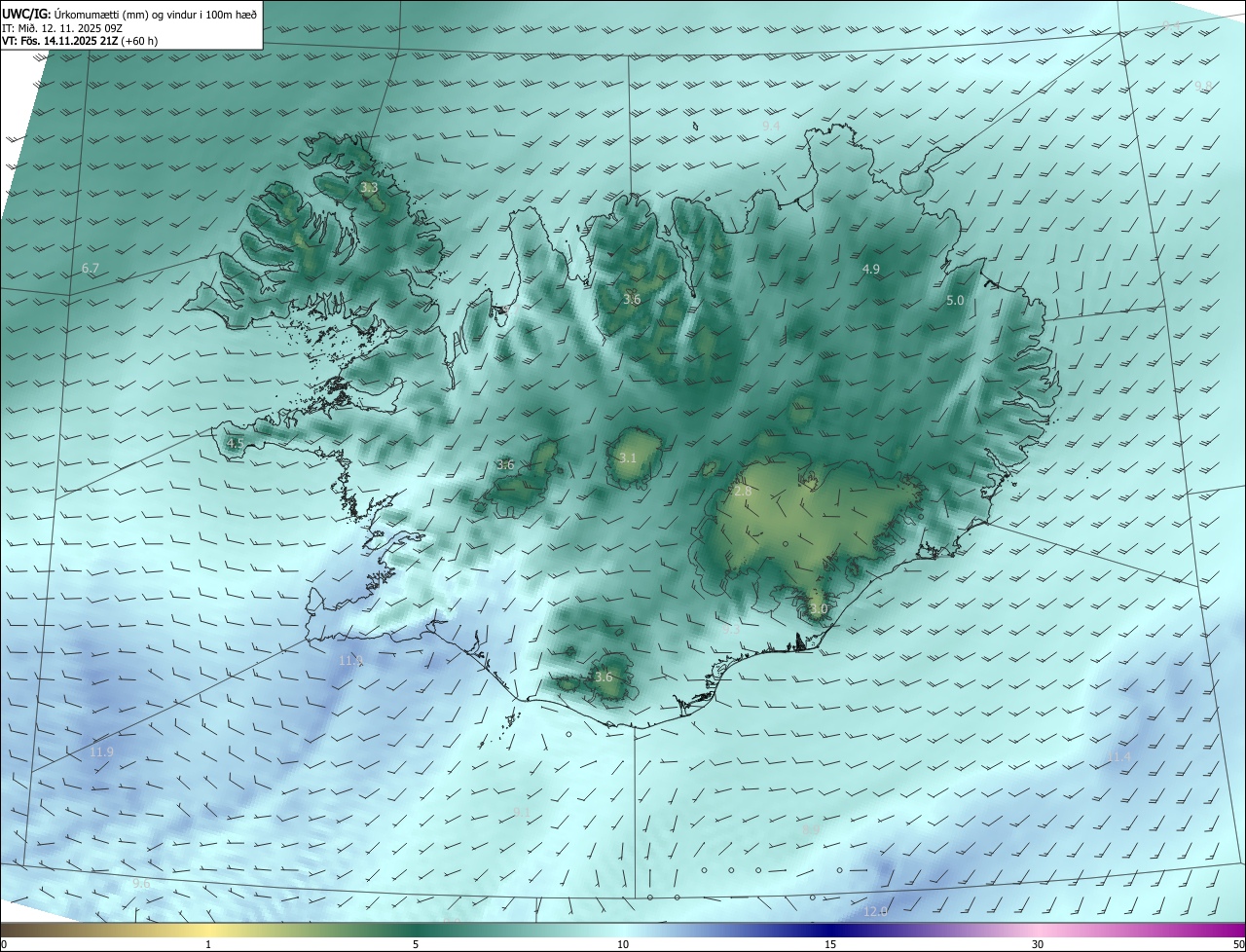
Task: Select the 4.9 precipitation value label
Action: 871,269
